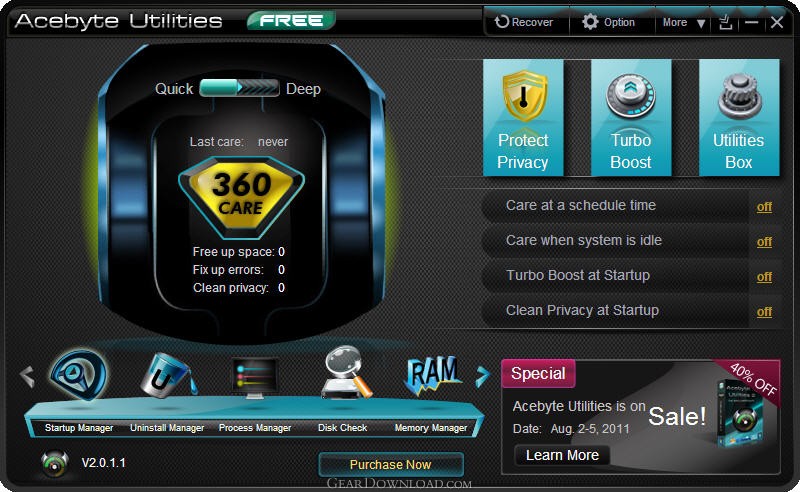
Task: Click the compact mode icon near minimize
Action: 726,22
